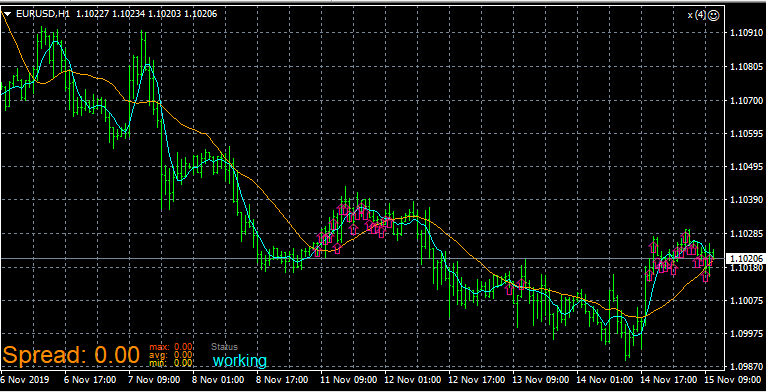Click the 1.10285 price axis label
The height and width of the screenshot is (392, 766).
[746, 233]
